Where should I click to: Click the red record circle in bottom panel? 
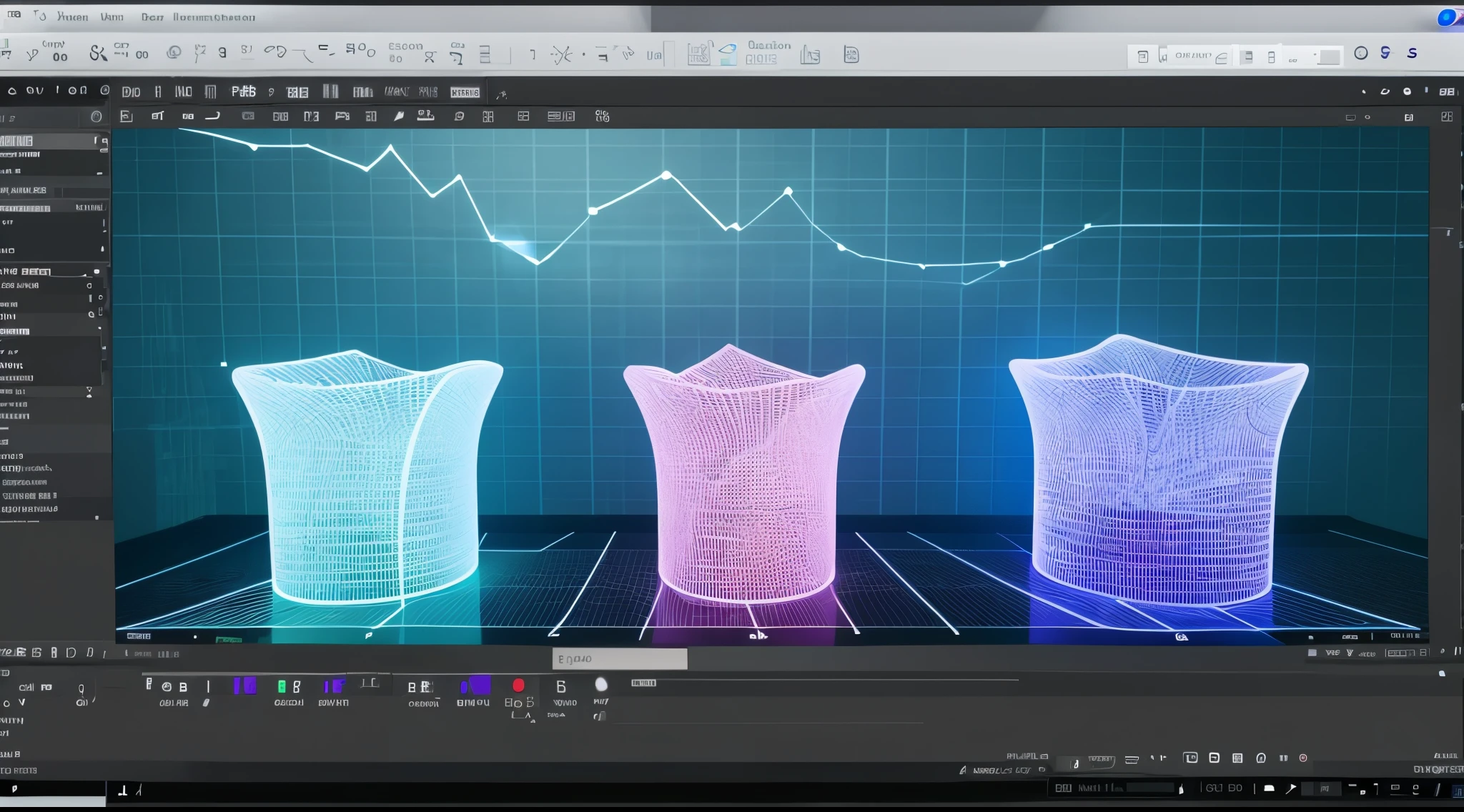pyautogui.click(x=518, y=685)
